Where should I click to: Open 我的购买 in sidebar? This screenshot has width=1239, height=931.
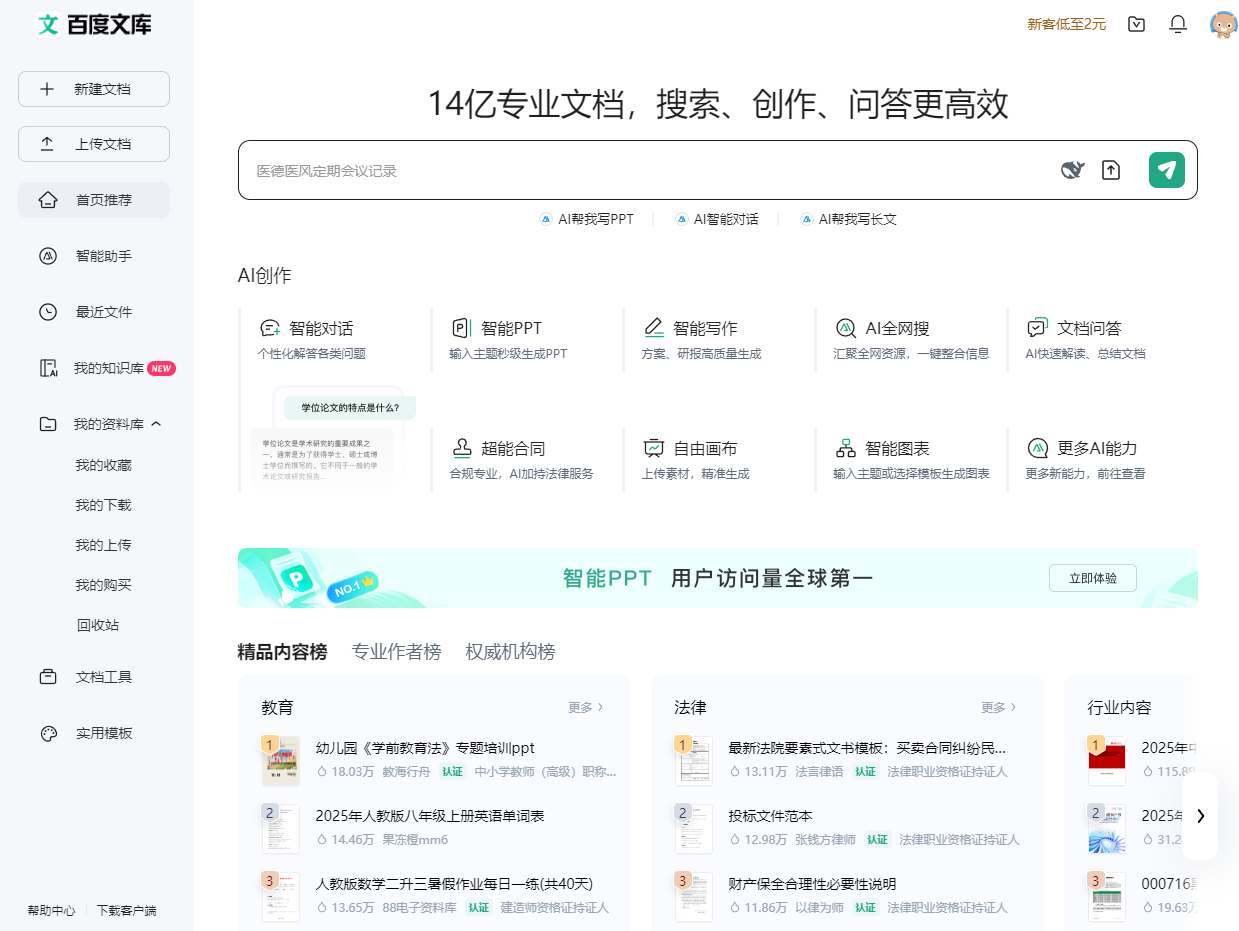click(103, 585)
